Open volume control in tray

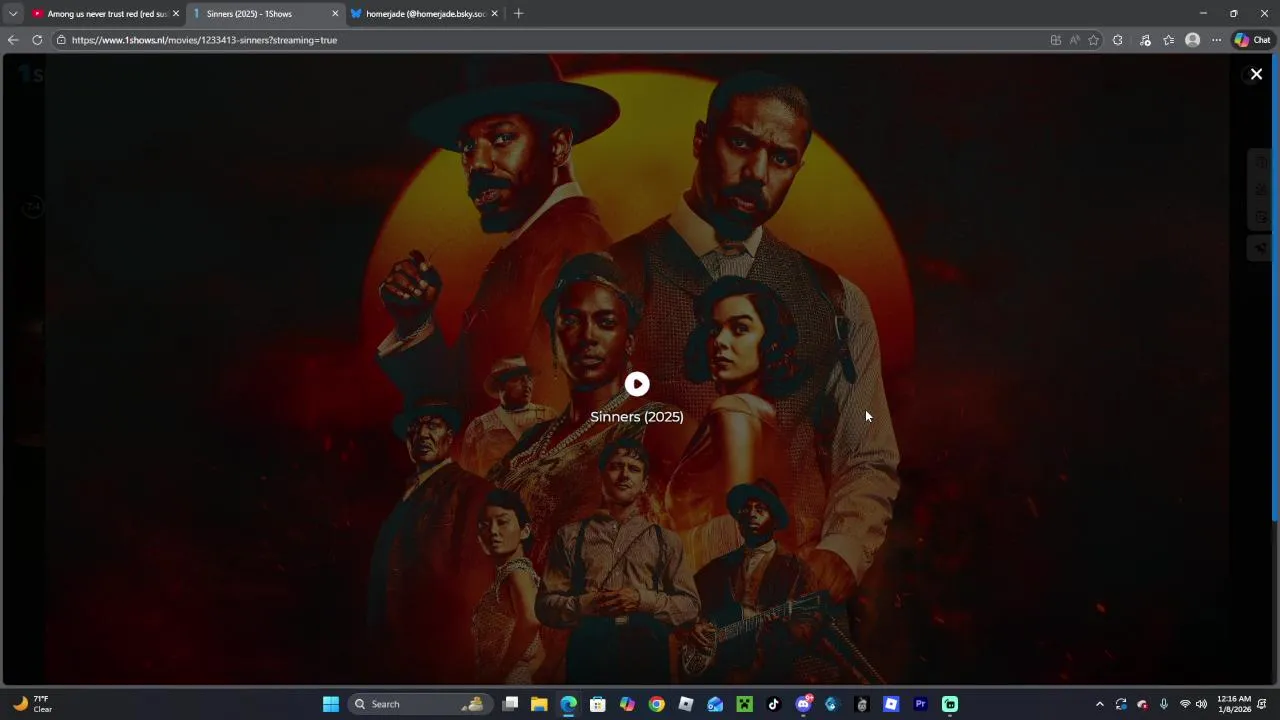click(1201, 704)
